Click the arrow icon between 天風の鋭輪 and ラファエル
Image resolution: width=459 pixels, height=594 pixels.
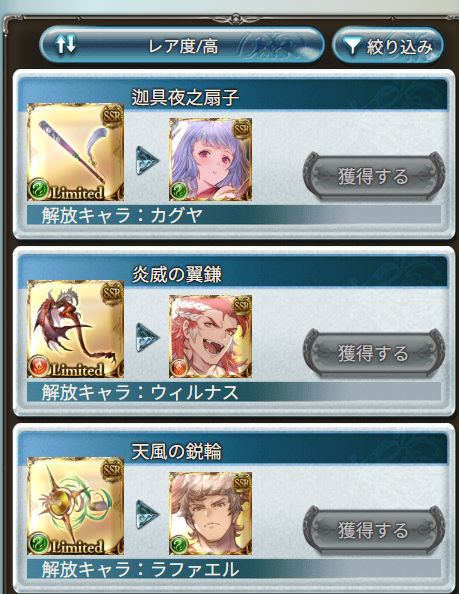coord(147,514)
